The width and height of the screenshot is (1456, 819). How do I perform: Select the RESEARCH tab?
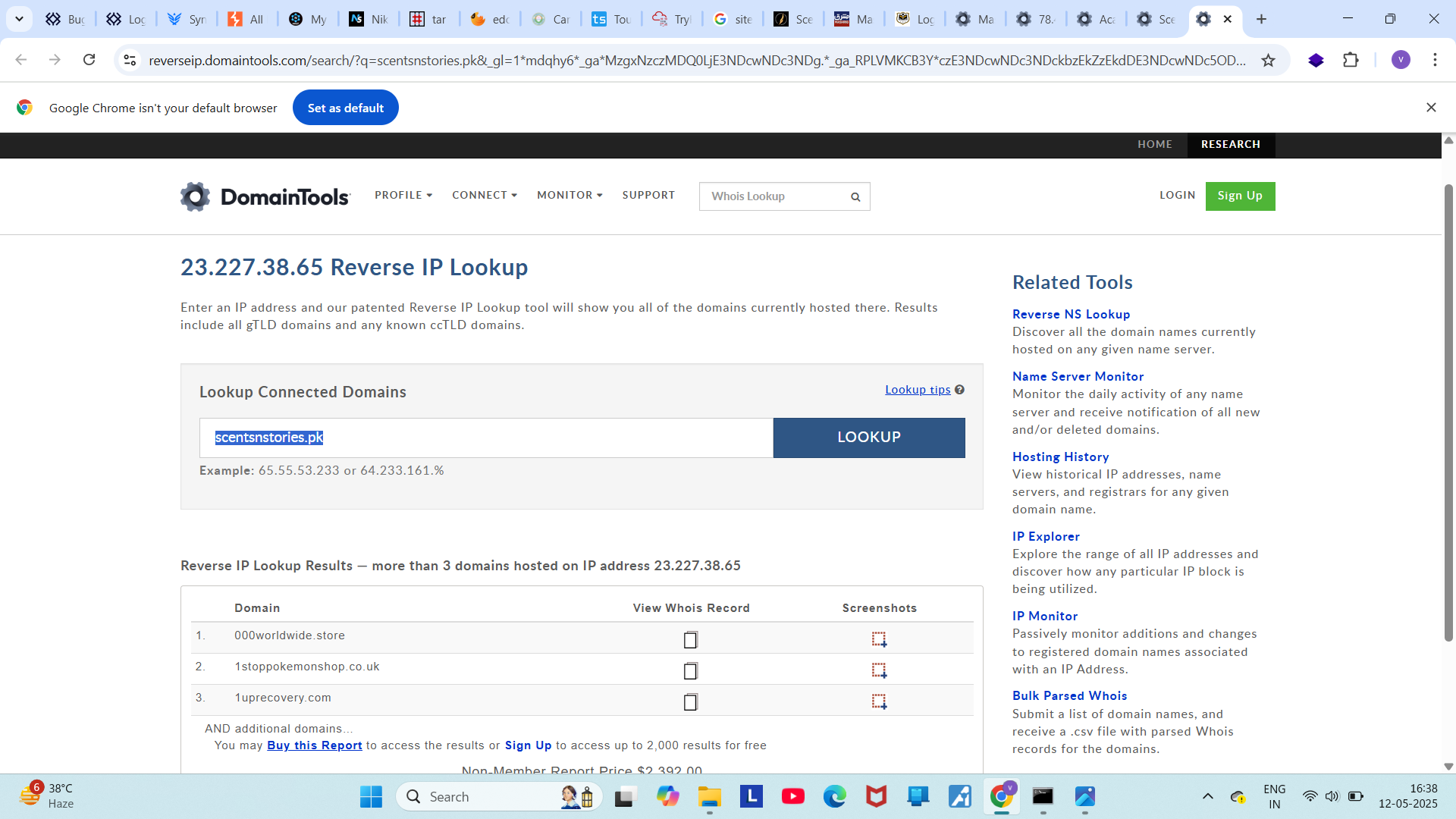[x=1231, y=145]
